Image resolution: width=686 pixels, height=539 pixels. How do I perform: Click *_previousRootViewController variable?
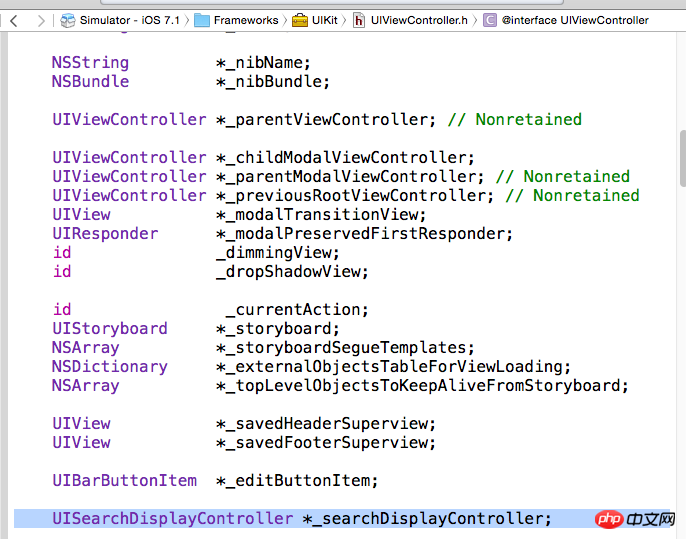[354, 196]
